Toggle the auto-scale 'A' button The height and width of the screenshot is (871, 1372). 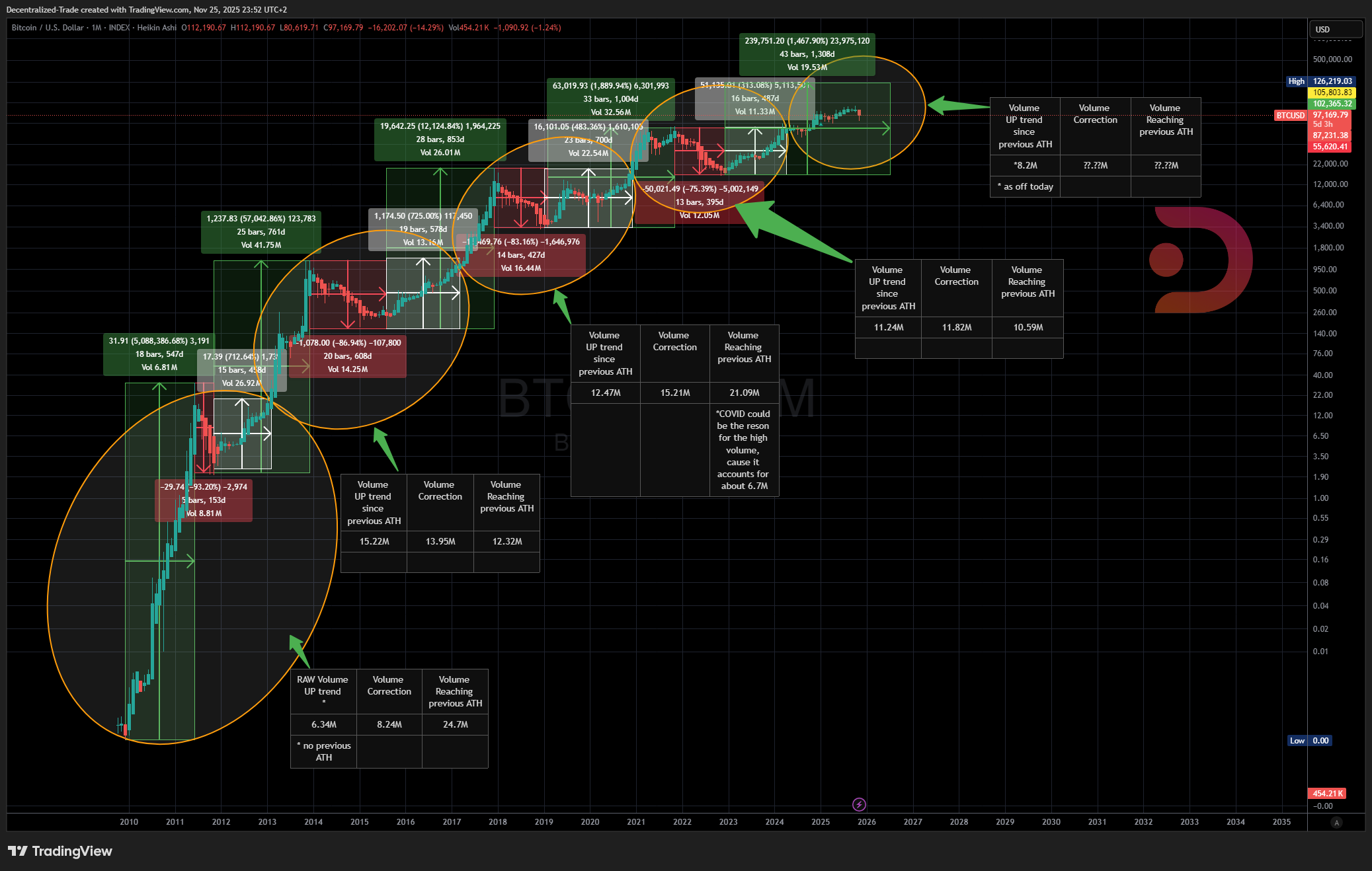(1336, 823)
